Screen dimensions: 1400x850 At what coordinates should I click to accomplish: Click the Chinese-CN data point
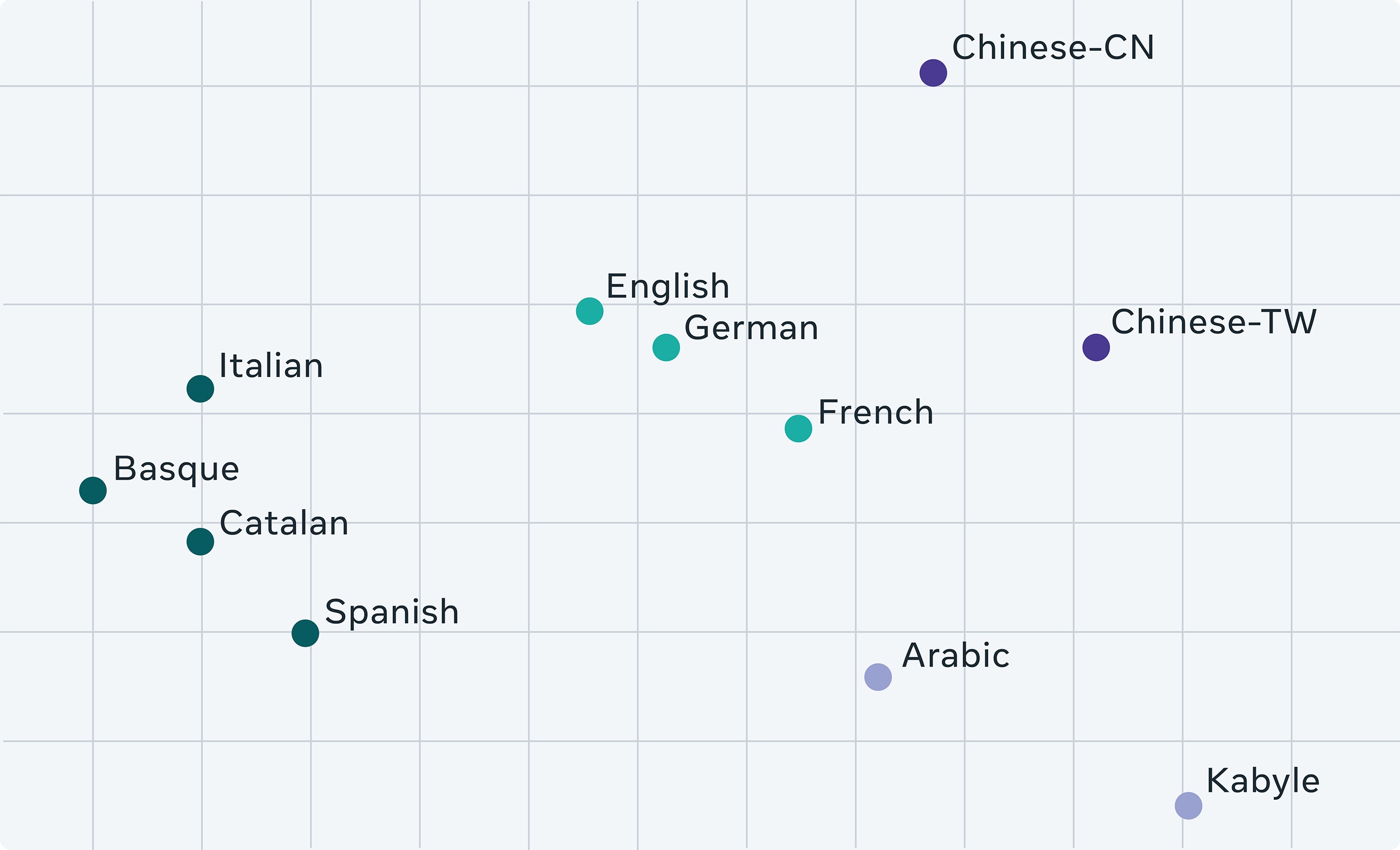(x=933, y=73)
